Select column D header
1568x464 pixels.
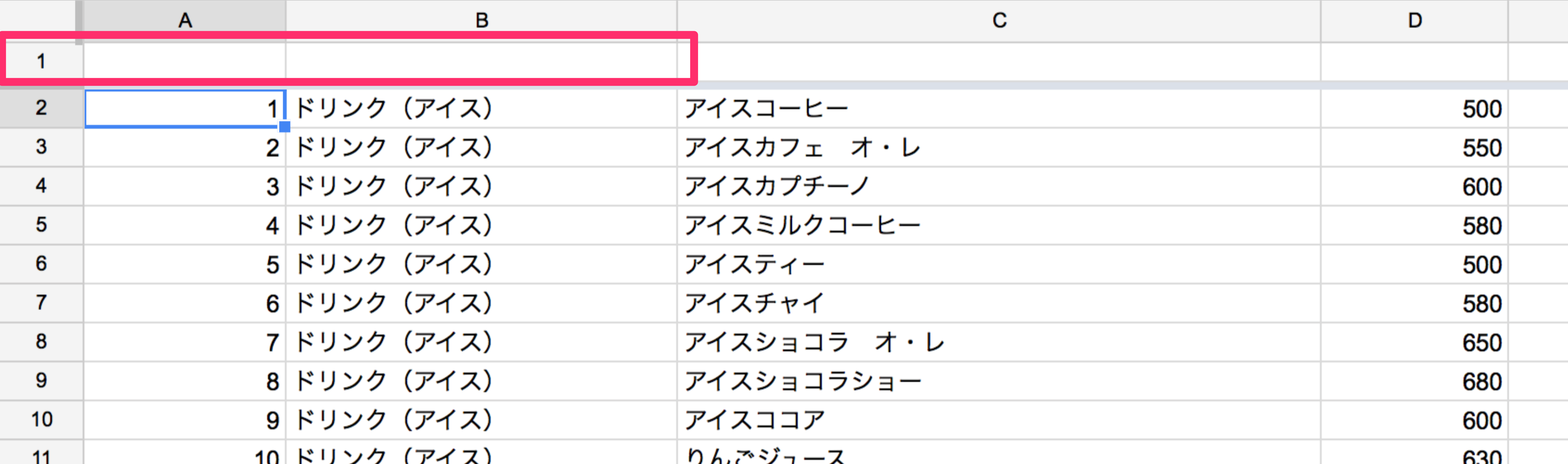[1415, 21]
